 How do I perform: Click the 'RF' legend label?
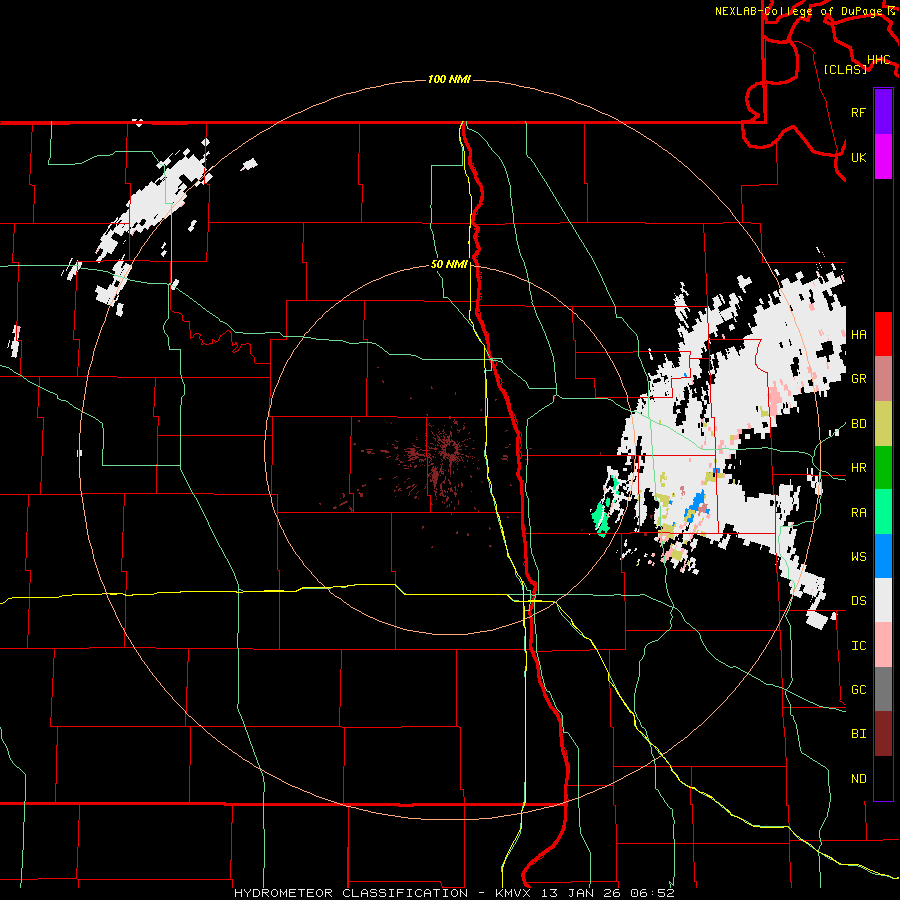pos(858,112)
